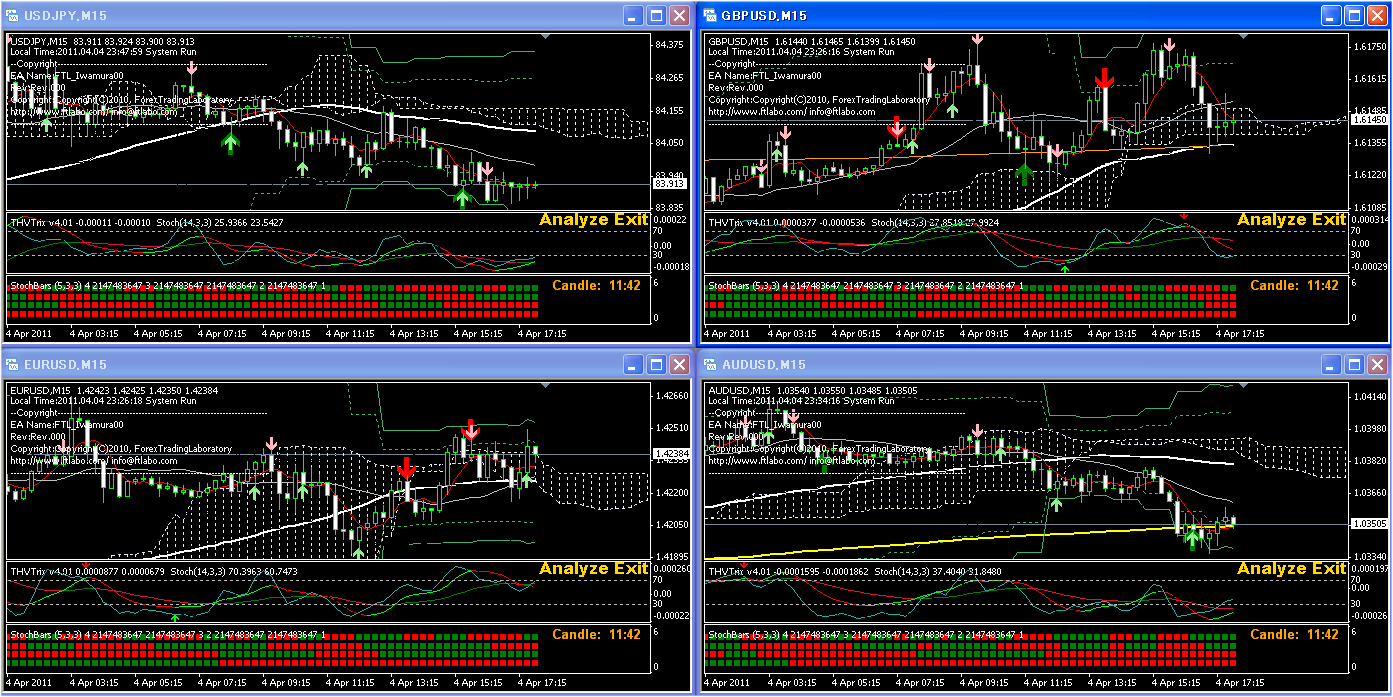The height and width of the screenshot is (697, 1393).
Task: Click the 1.04140 price axis value
Action: 1369,398
